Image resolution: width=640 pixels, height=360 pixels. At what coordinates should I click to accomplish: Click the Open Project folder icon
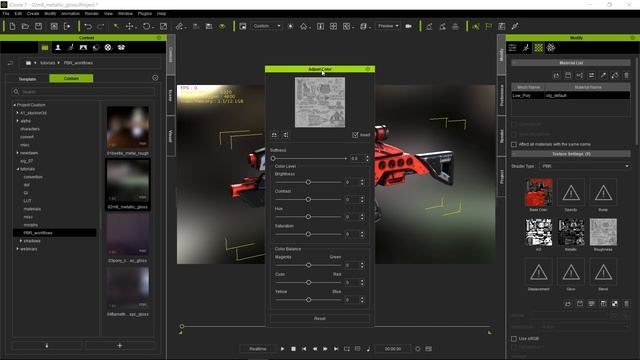(x=25, y=27)
